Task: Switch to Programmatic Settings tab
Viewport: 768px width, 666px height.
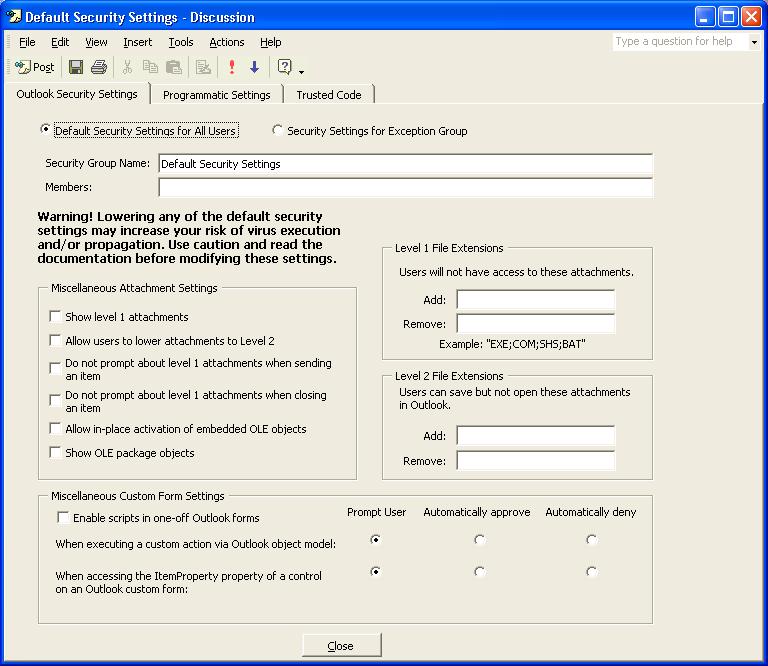Action: click(x=216, y=95)
